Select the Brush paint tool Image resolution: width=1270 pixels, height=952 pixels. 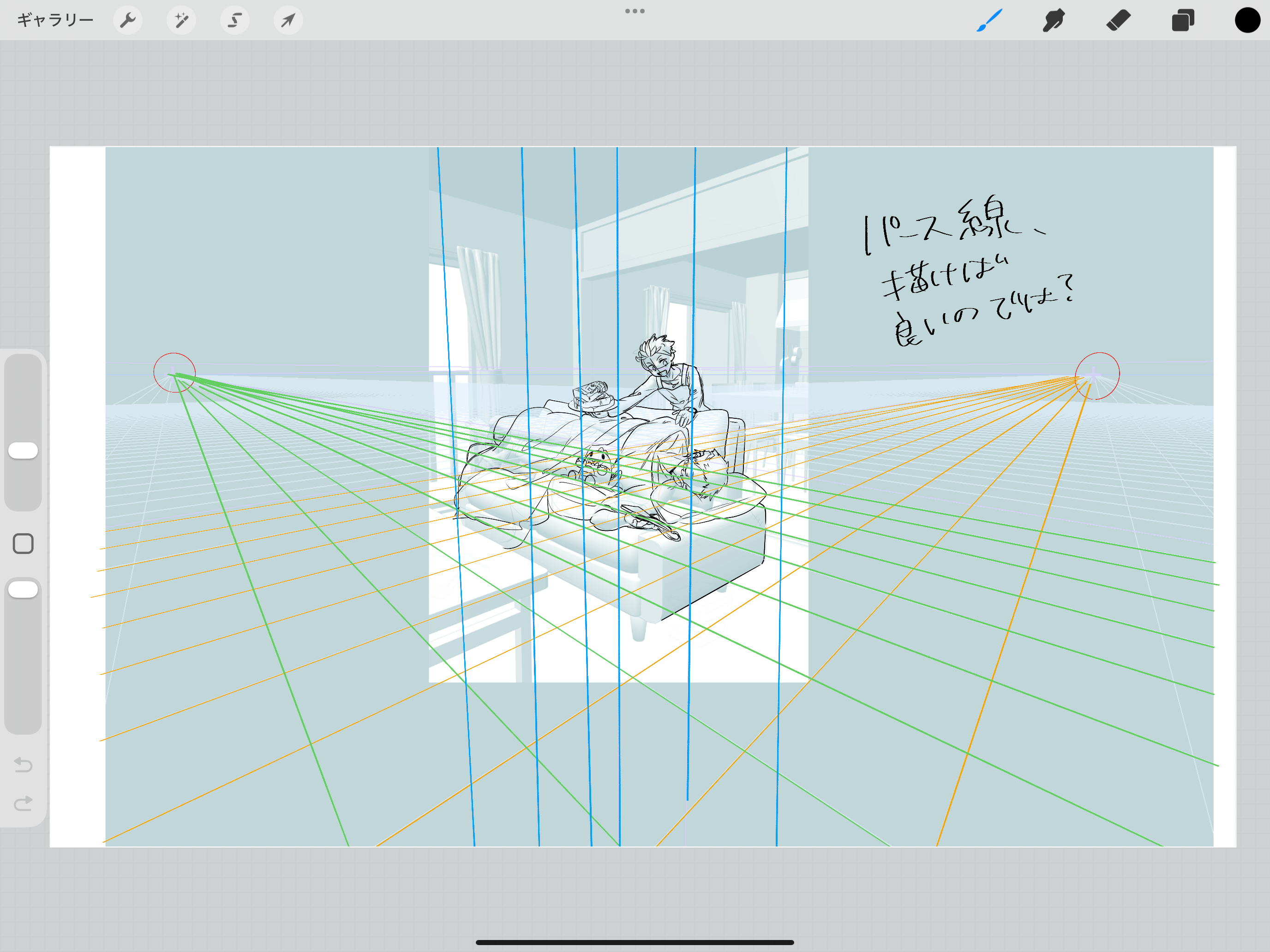pyautogui.click(x=989, y=21)
